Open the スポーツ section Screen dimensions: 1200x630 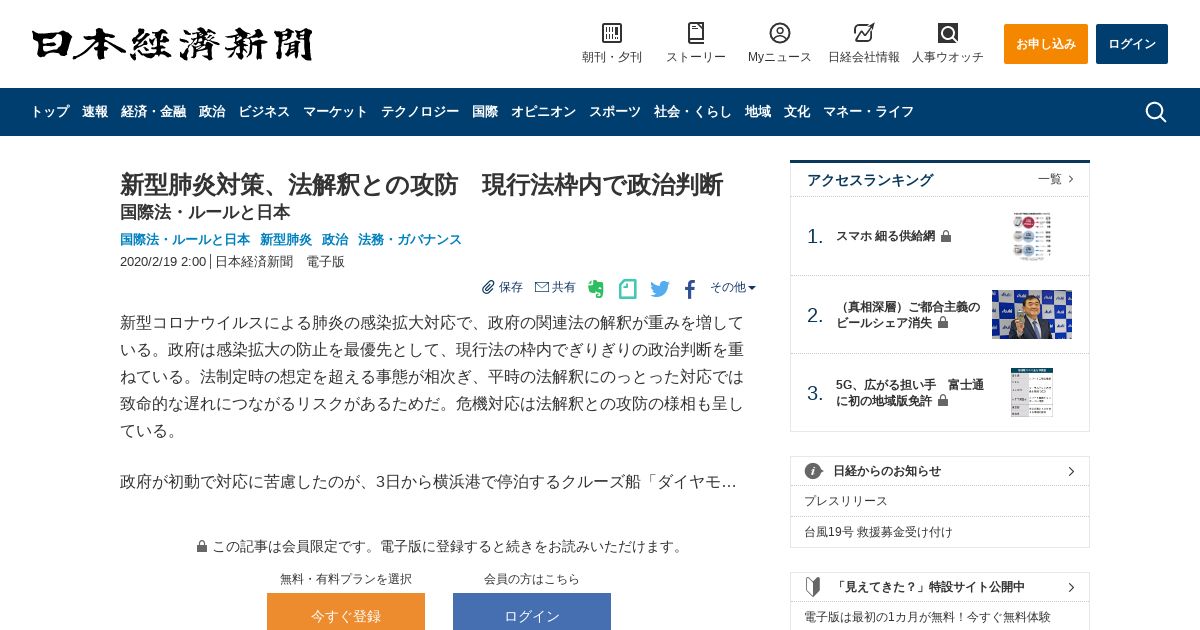[x=615, y=112]
